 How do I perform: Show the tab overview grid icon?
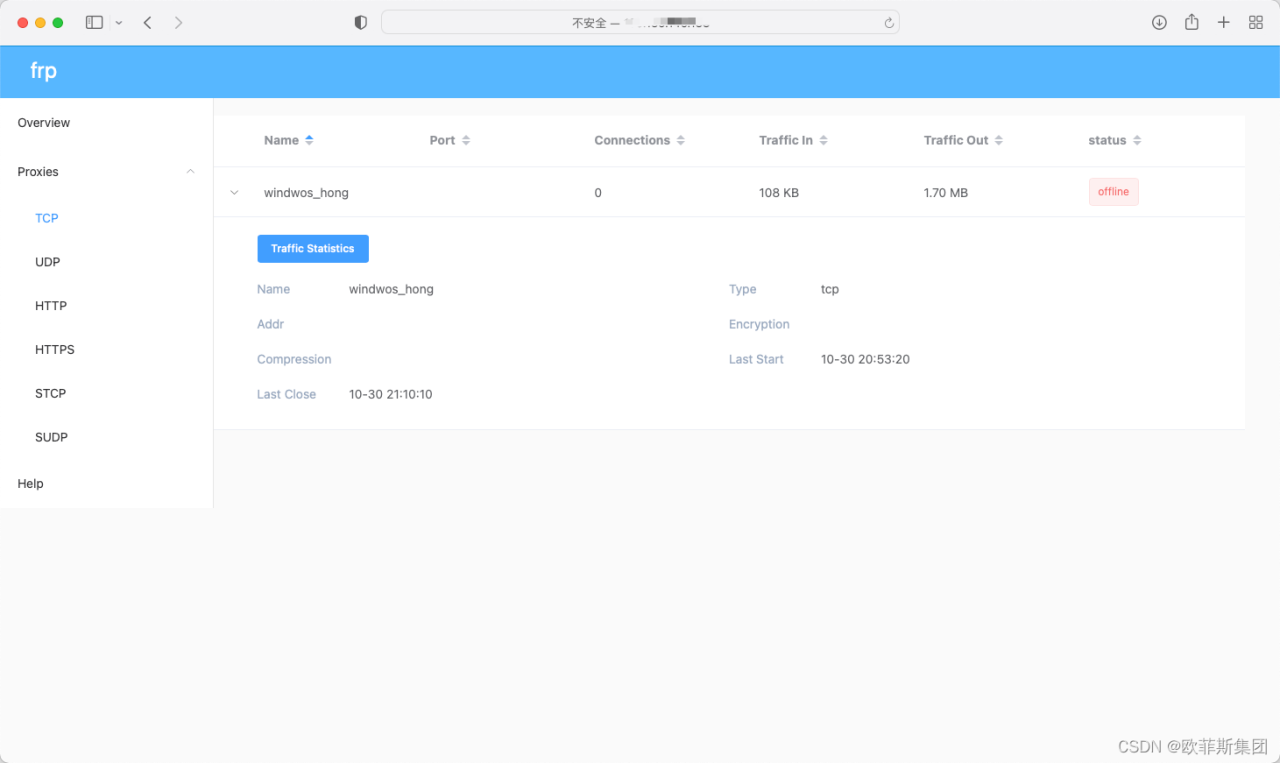point(1256,22)
